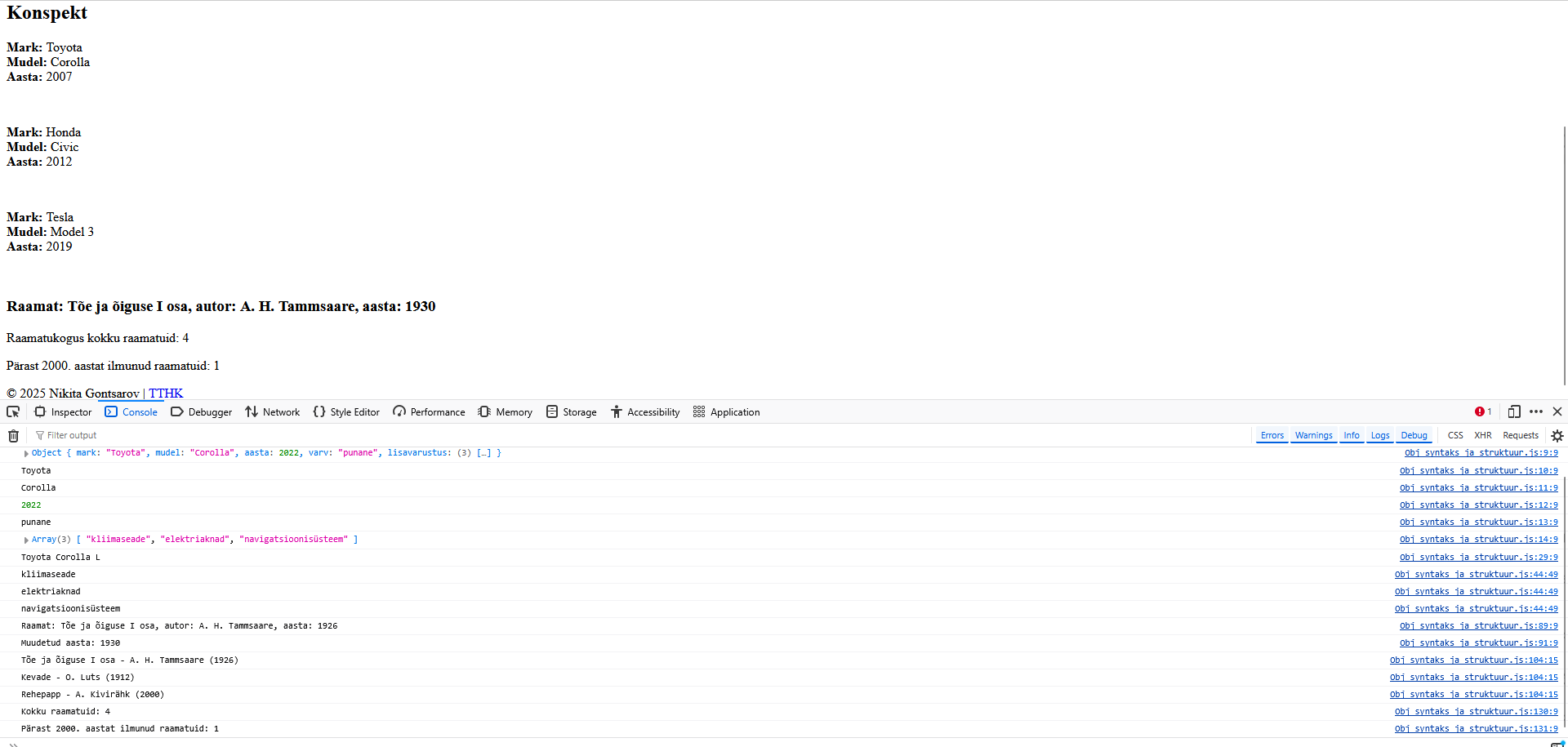Open source link Obj_syntaks_ja_struktuur.js:130:9
Image resolution: width=1568 pixels, height=747 pixels.
coord(1476,712)
